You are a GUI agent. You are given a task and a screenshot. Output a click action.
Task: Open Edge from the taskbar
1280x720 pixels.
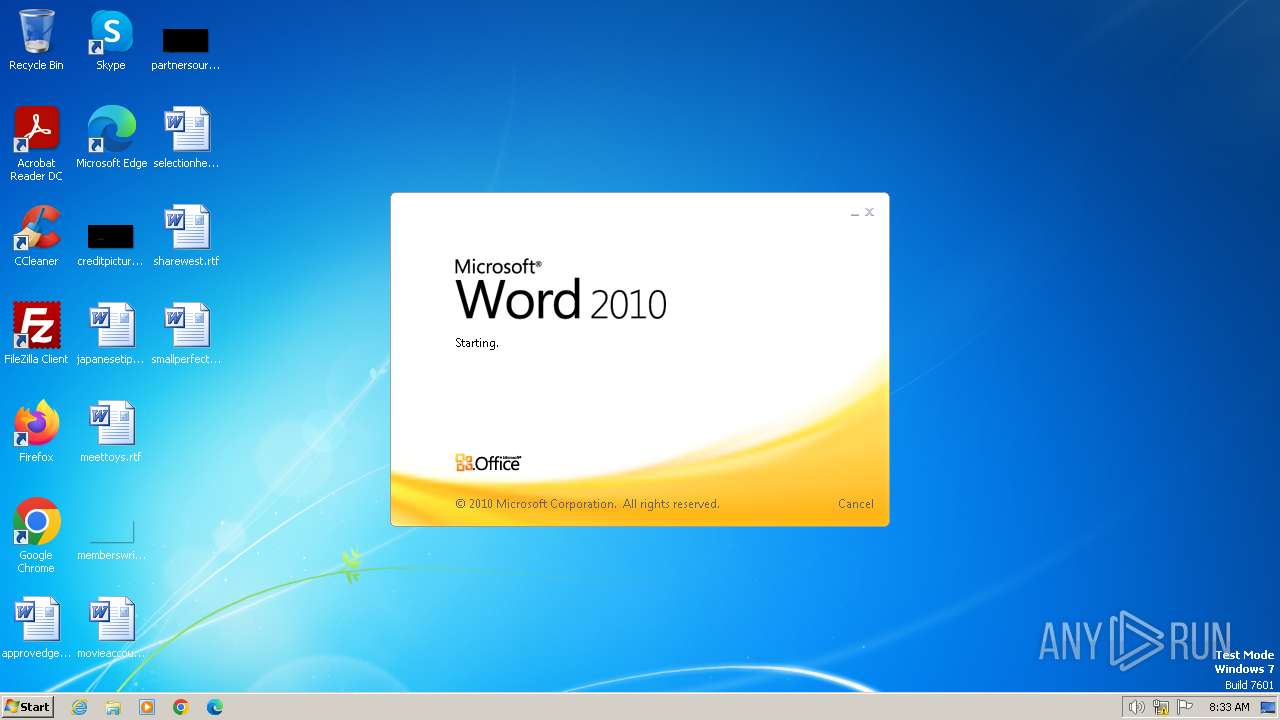coord(215,707)
